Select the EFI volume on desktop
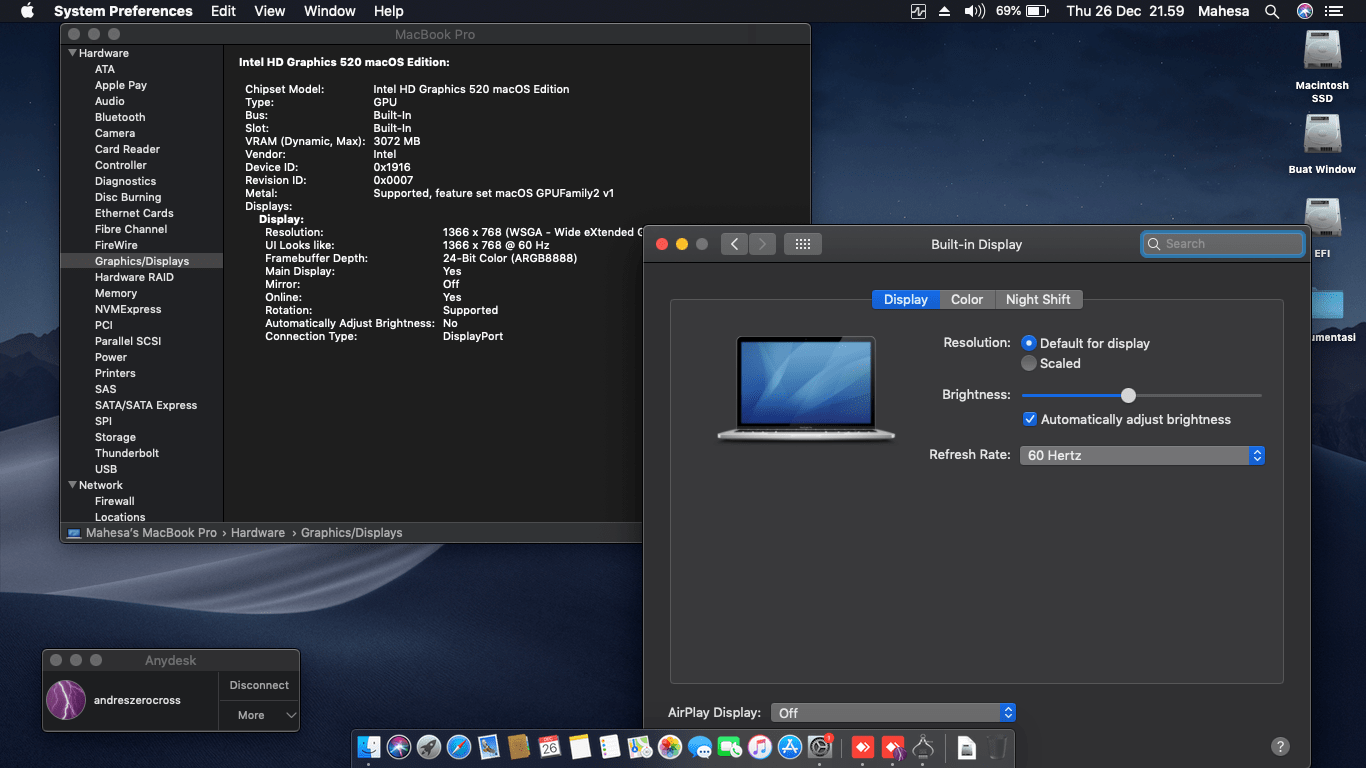 point(1322,228)
